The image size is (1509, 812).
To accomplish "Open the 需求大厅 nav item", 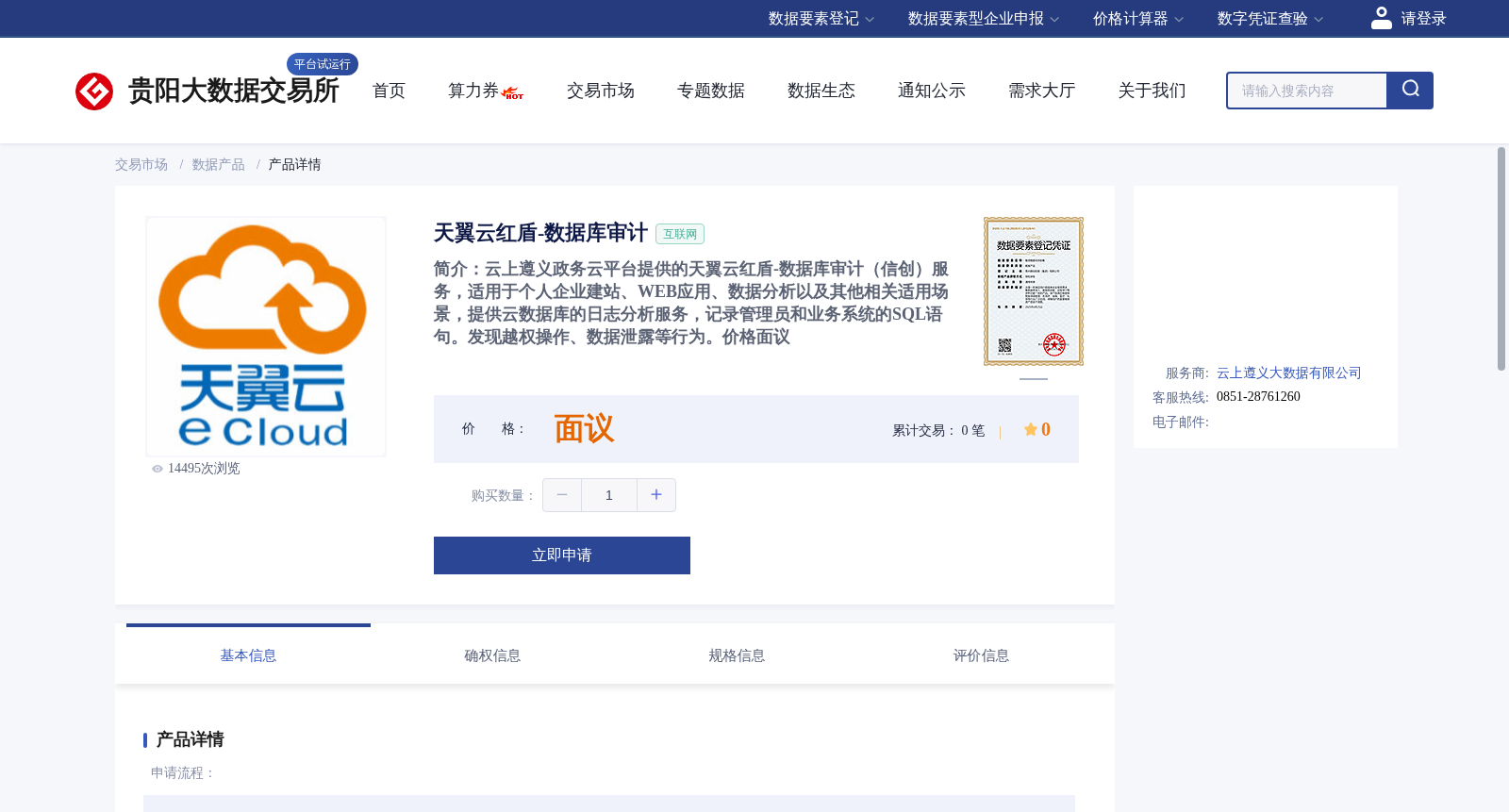I will click(1042, 91).
